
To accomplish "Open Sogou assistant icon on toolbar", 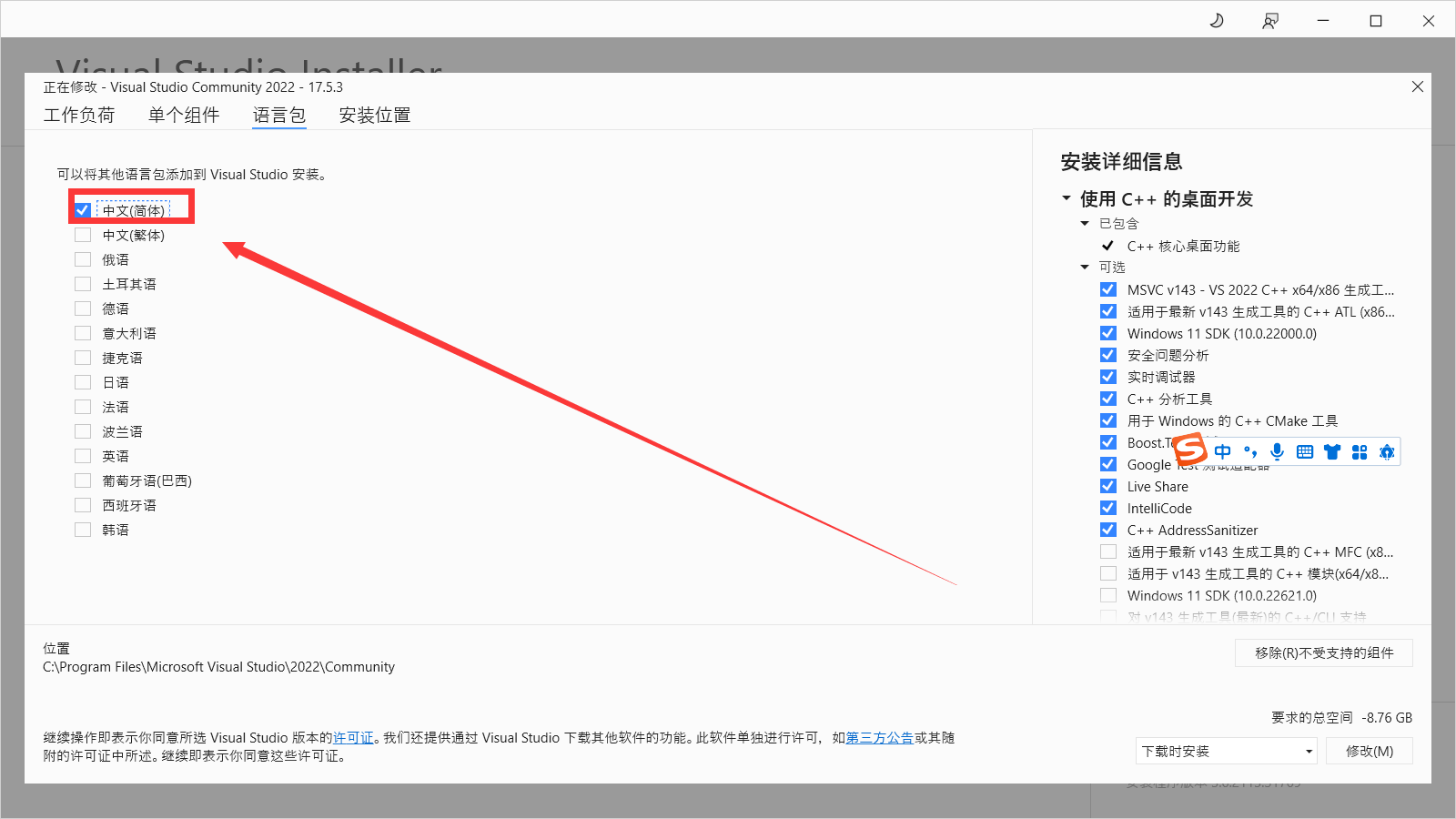I will click(1387, 451).
